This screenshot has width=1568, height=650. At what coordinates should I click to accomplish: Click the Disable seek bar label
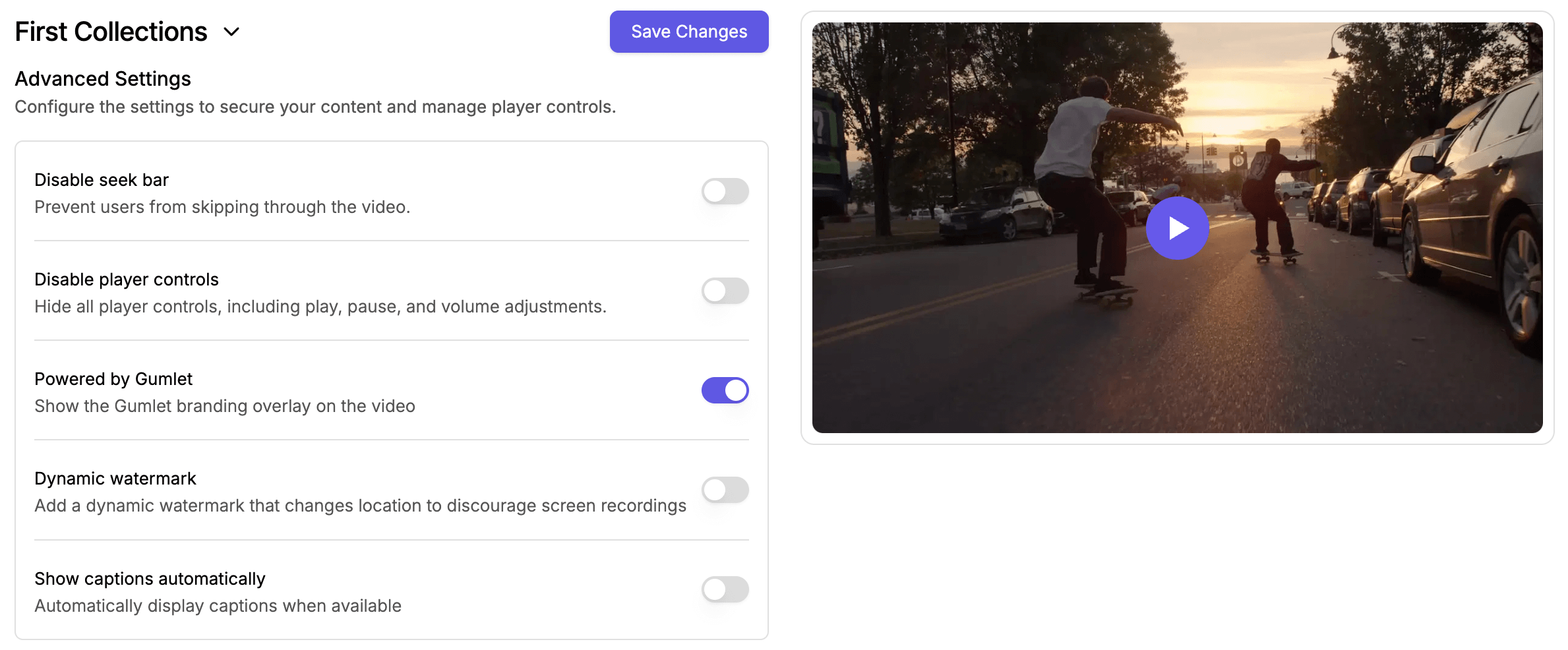point(102,180)
